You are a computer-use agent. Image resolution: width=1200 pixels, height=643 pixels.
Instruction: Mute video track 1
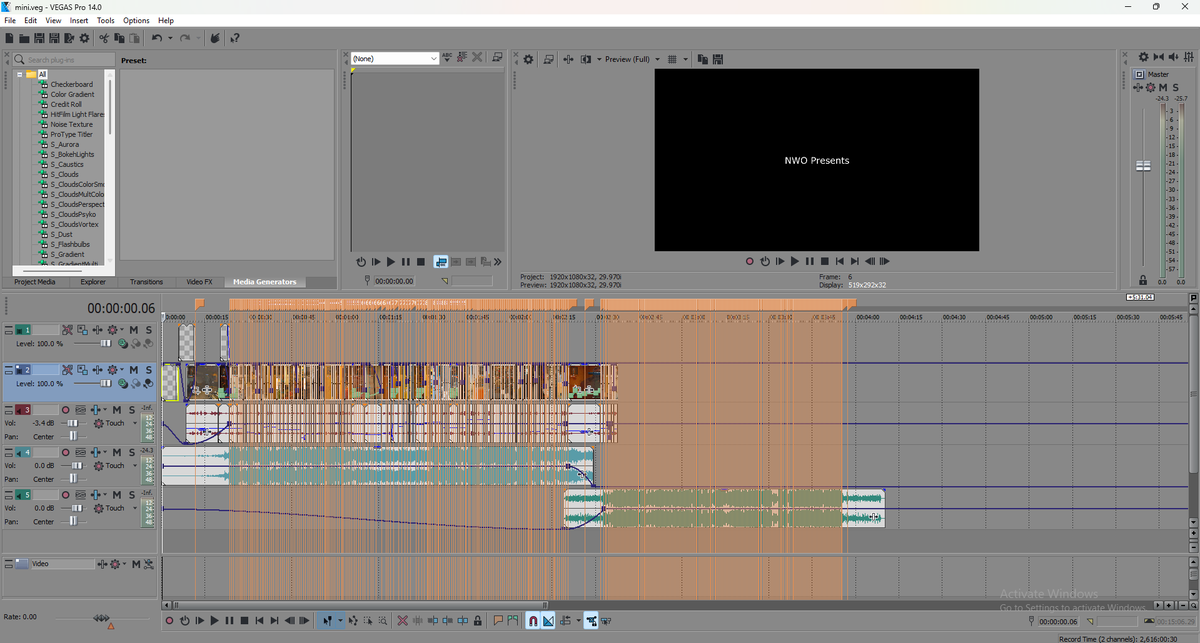point(134,329)
